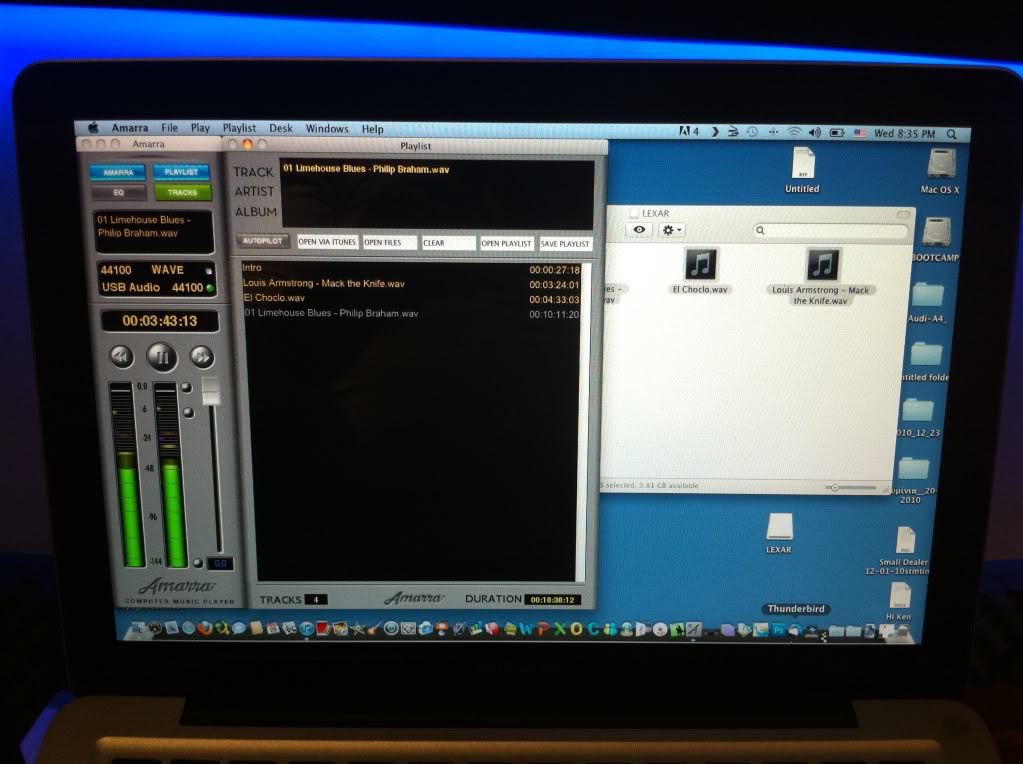
Task: Select the Hi Ken document on desktop
Action: [x=900, y=601]
